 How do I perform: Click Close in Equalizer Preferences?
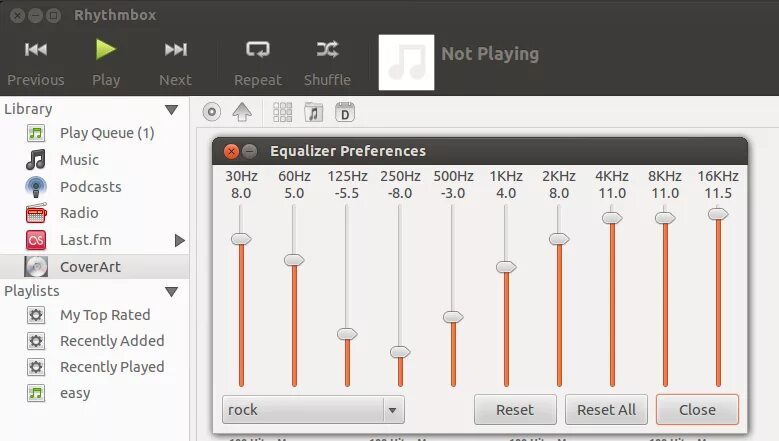click(697, 410)
